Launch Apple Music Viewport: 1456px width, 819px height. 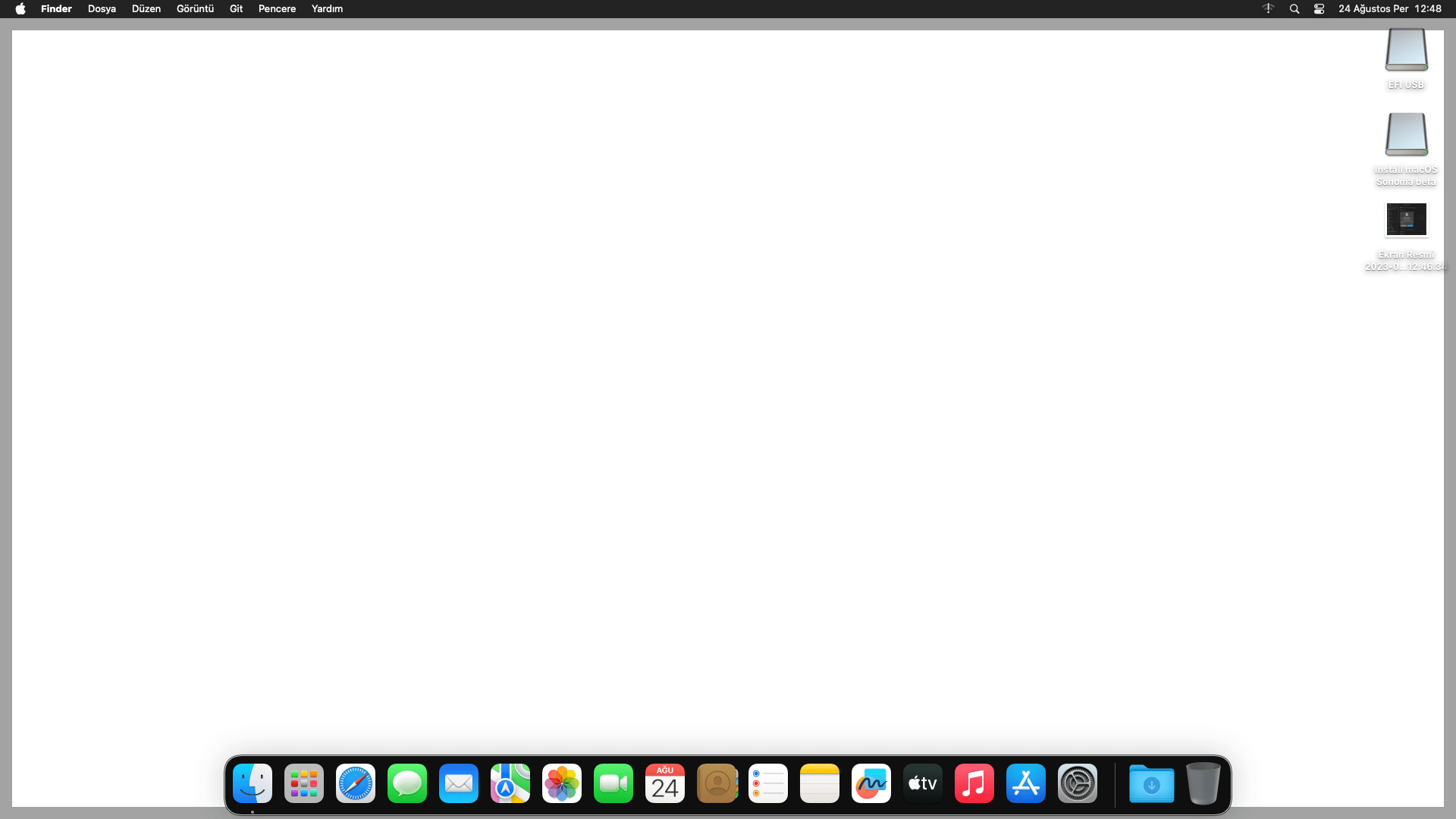pyautogui.click(x=974, y=783)
